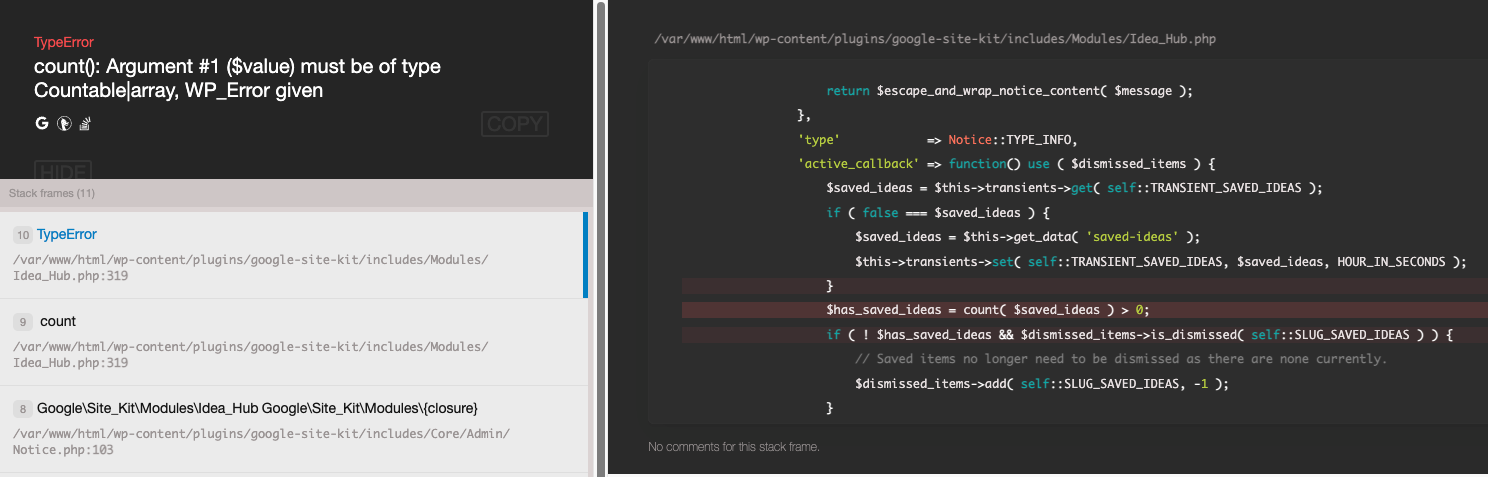Click the highlighted $has_saved_ideas code line
This screenshot has width=1488, height=477.
click(x=1085, y=310)
